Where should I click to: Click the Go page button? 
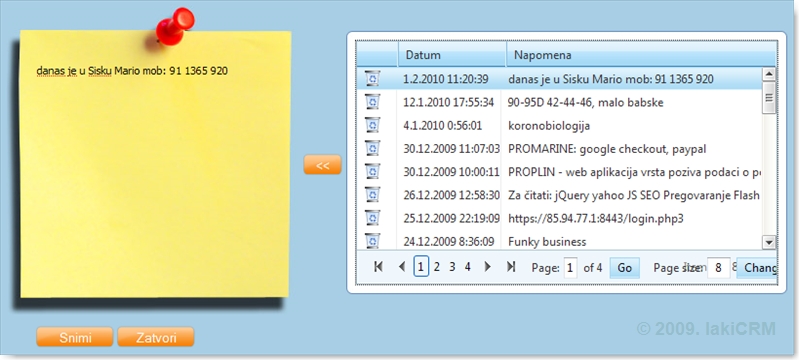(x=624, y=268)
